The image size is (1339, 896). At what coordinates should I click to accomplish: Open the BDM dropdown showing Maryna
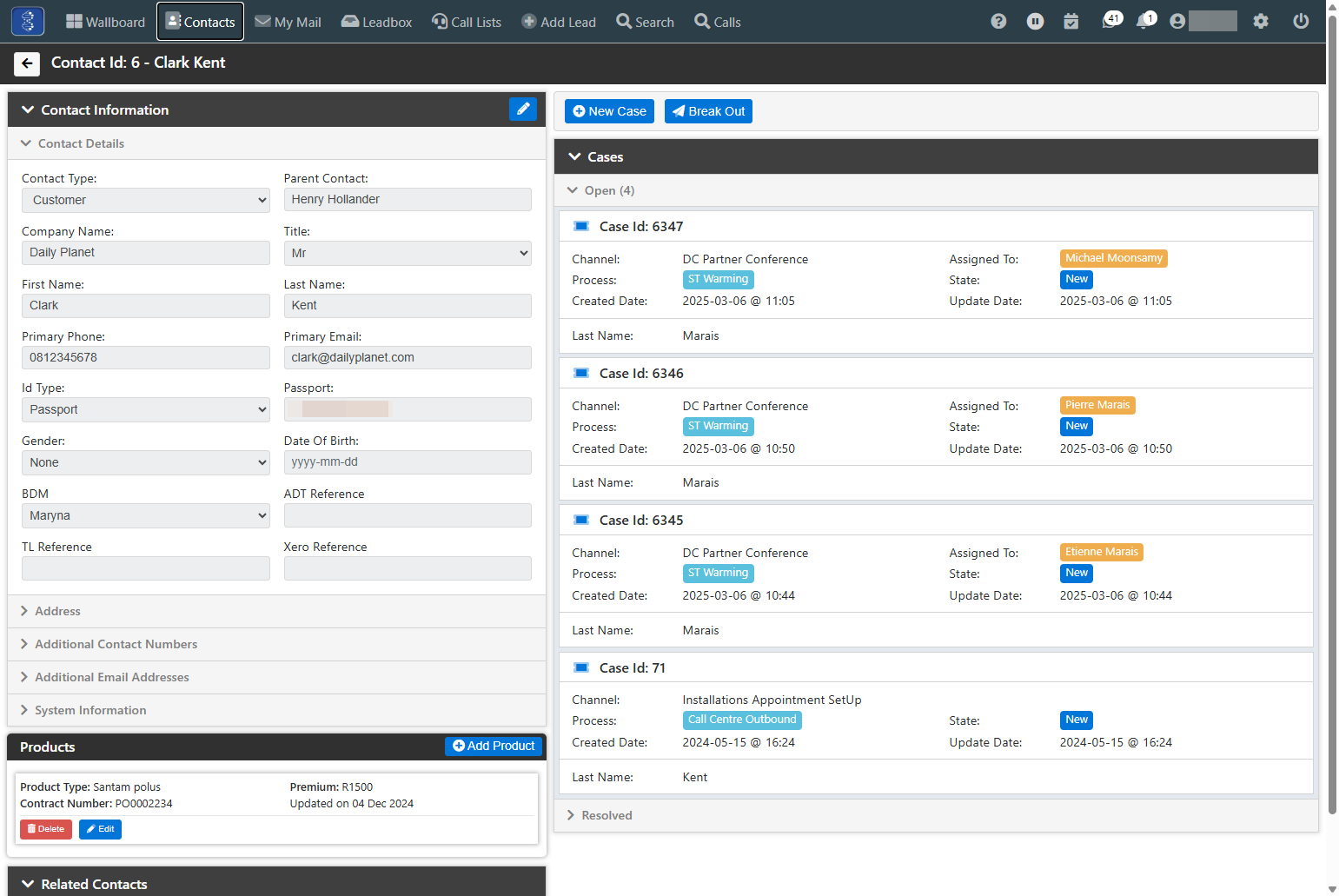click(x=146, y=515)
